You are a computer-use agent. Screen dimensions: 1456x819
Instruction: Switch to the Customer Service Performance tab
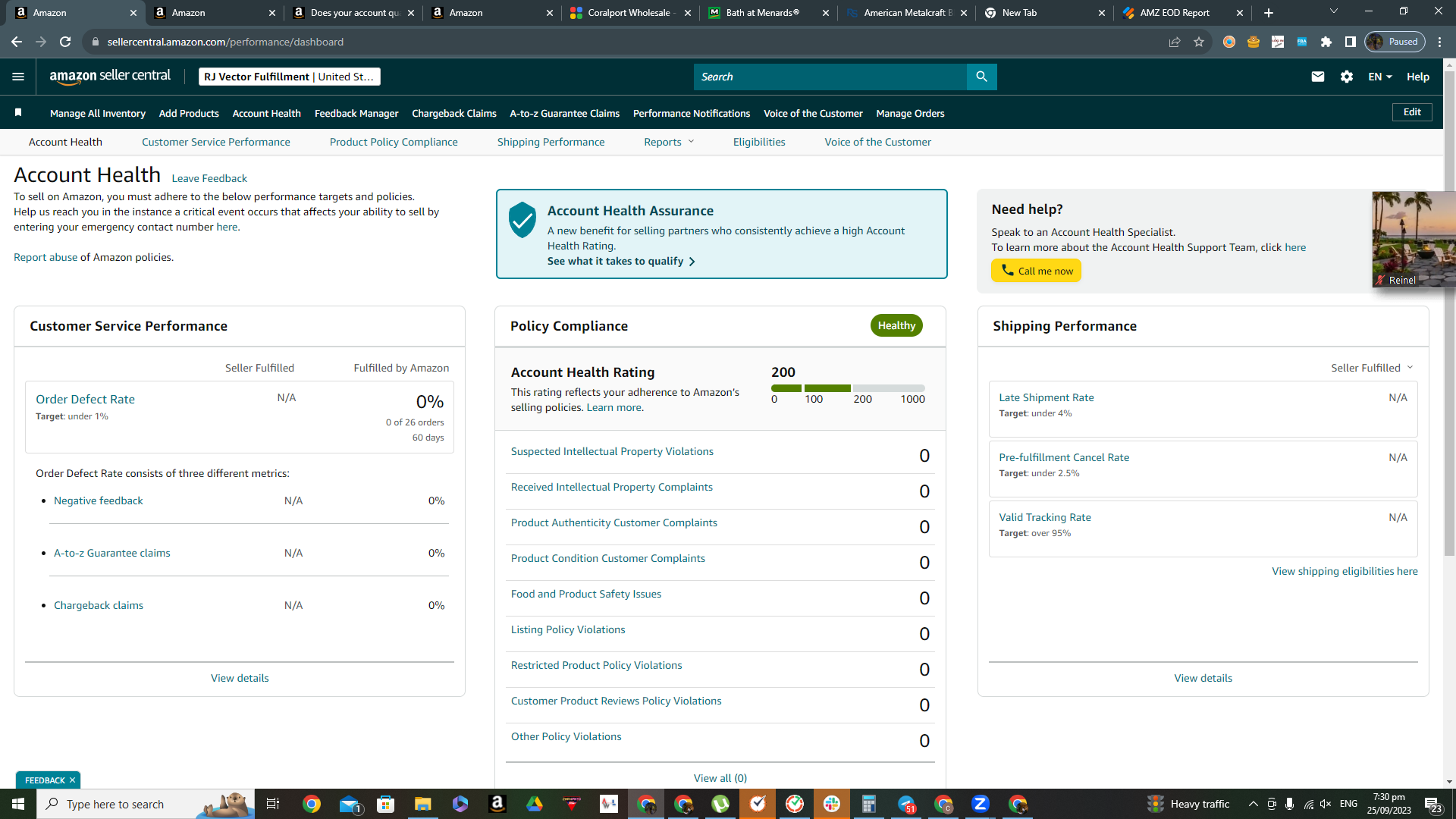click(216, 142)
